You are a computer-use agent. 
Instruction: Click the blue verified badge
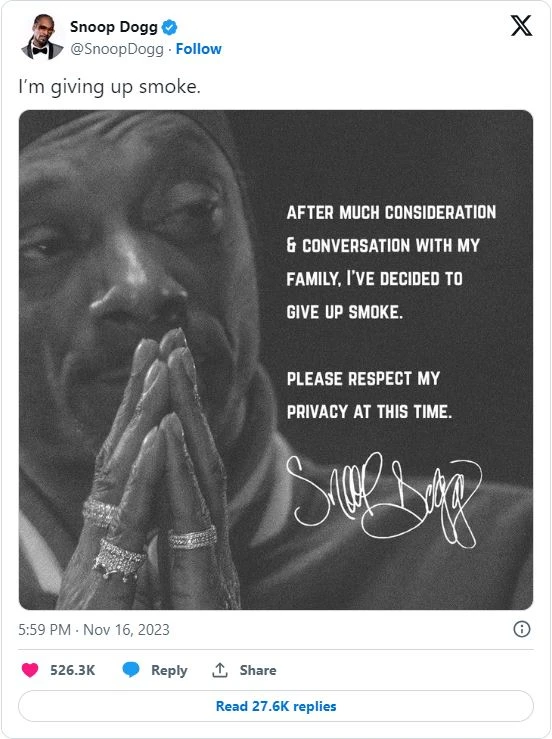(169, 27)
